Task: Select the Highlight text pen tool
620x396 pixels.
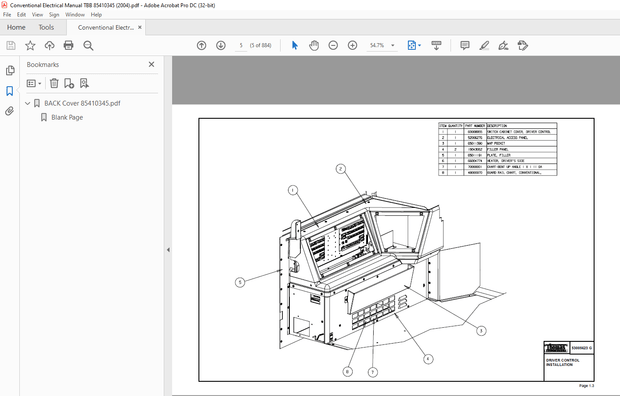Action: [x=484, y=45]
